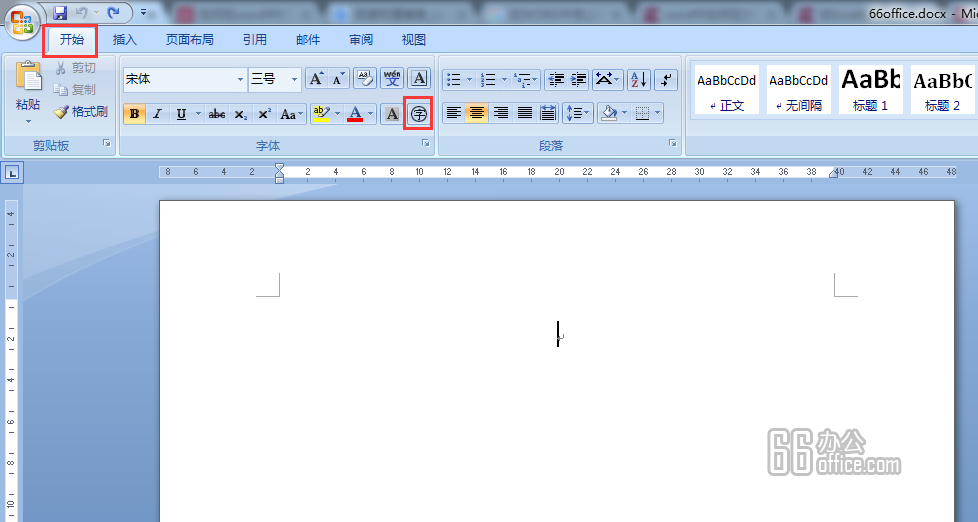Increase the paragraph indent
Screen dimensions: 978x522
tap(578, 79)
